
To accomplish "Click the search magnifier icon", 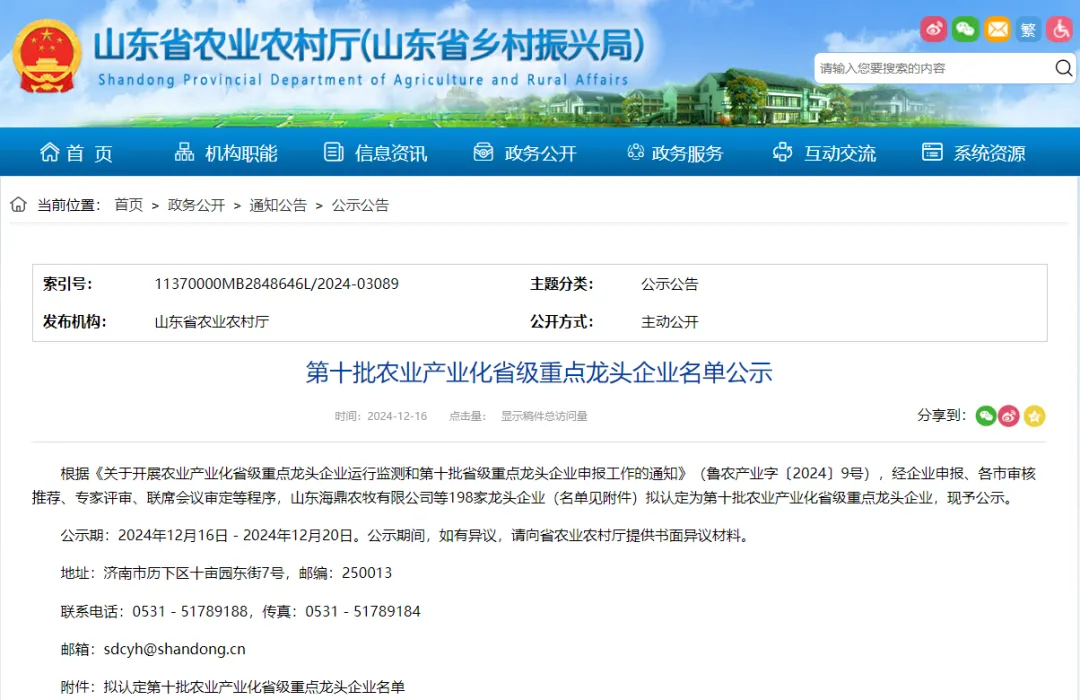I will pos(1063,68).
